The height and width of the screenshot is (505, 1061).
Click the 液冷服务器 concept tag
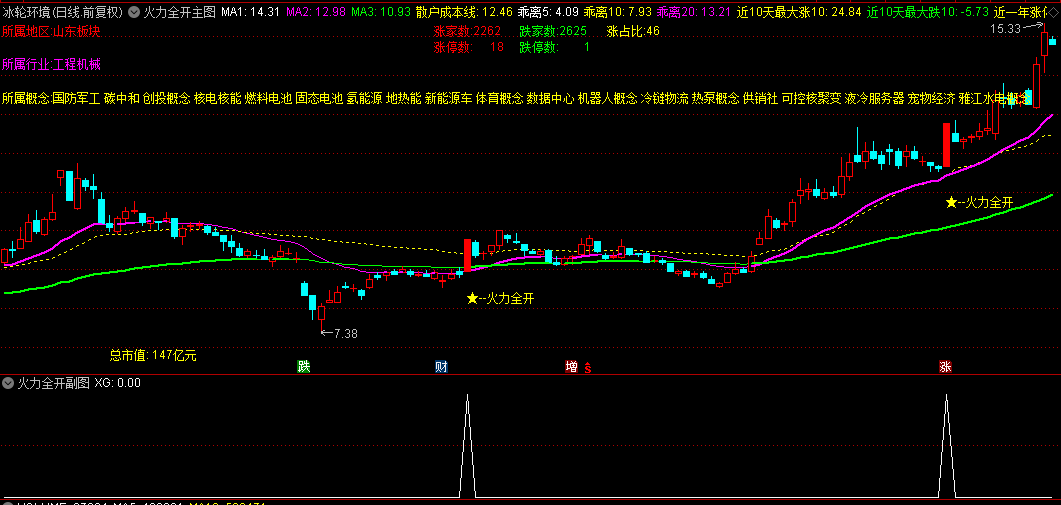(x=874, y=98)
